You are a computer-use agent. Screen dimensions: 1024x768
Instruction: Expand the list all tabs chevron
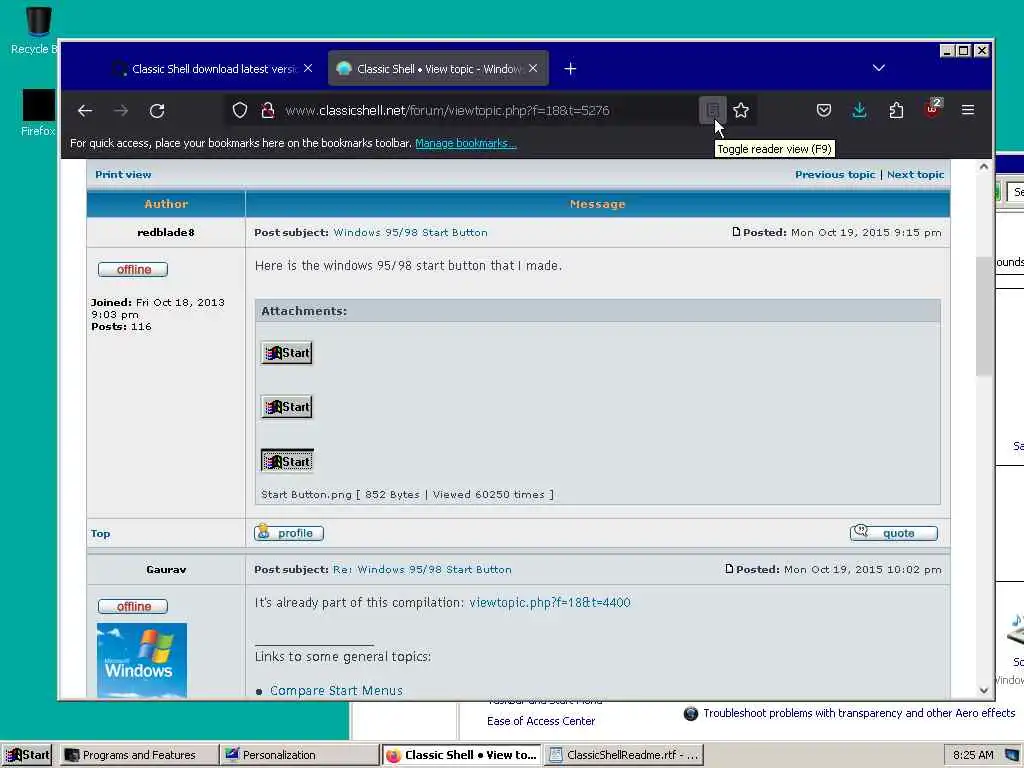878,68
